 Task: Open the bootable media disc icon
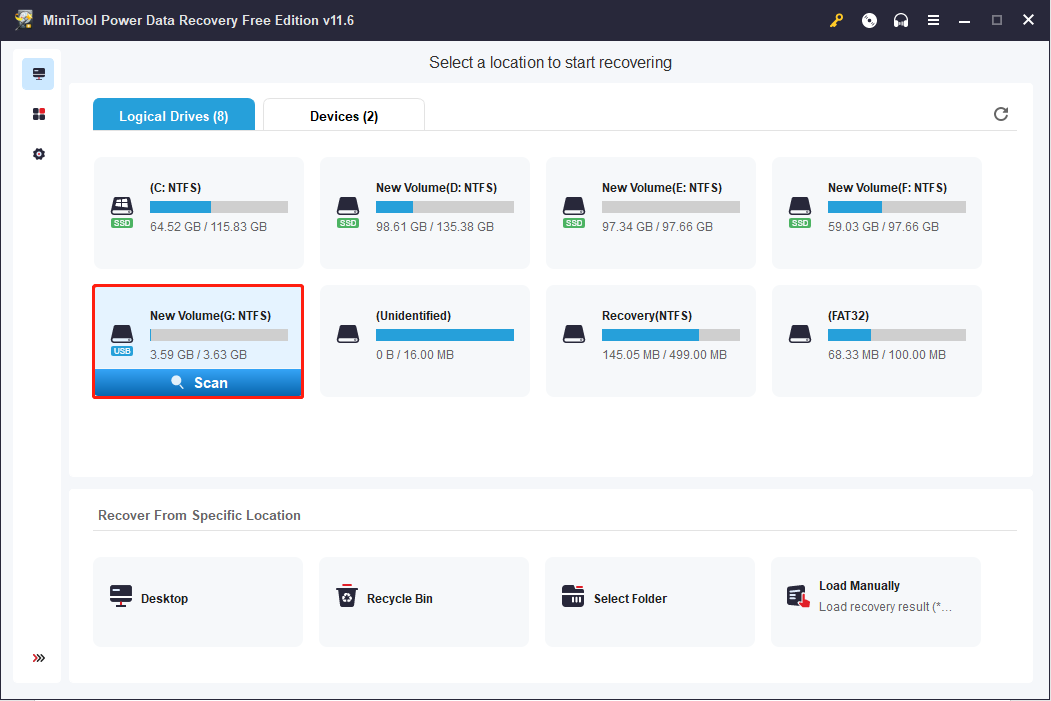tap(868, 19)
